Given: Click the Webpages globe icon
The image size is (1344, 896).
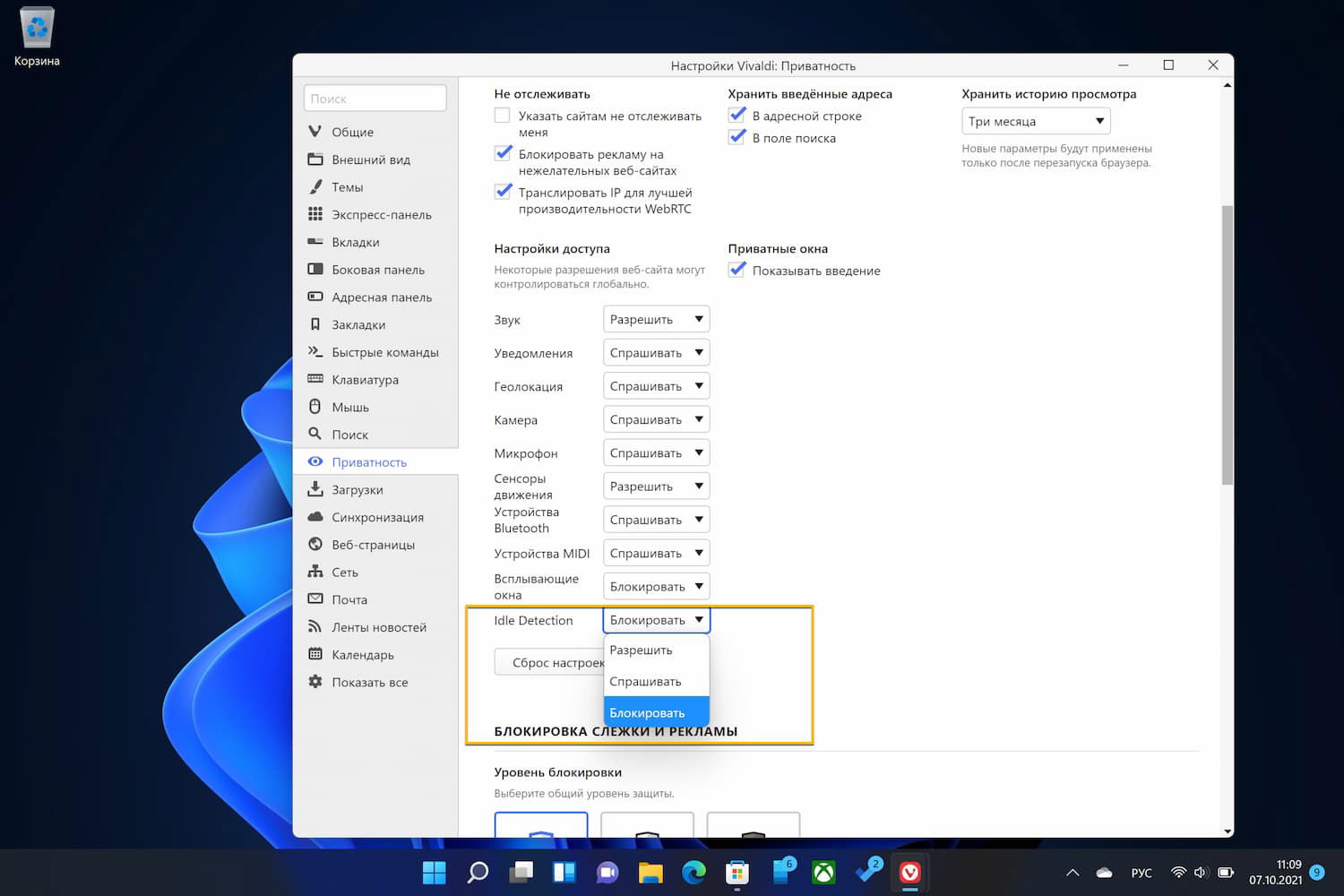Looking at the screenshot, I should pyautogui.click(x=315, y=545).
